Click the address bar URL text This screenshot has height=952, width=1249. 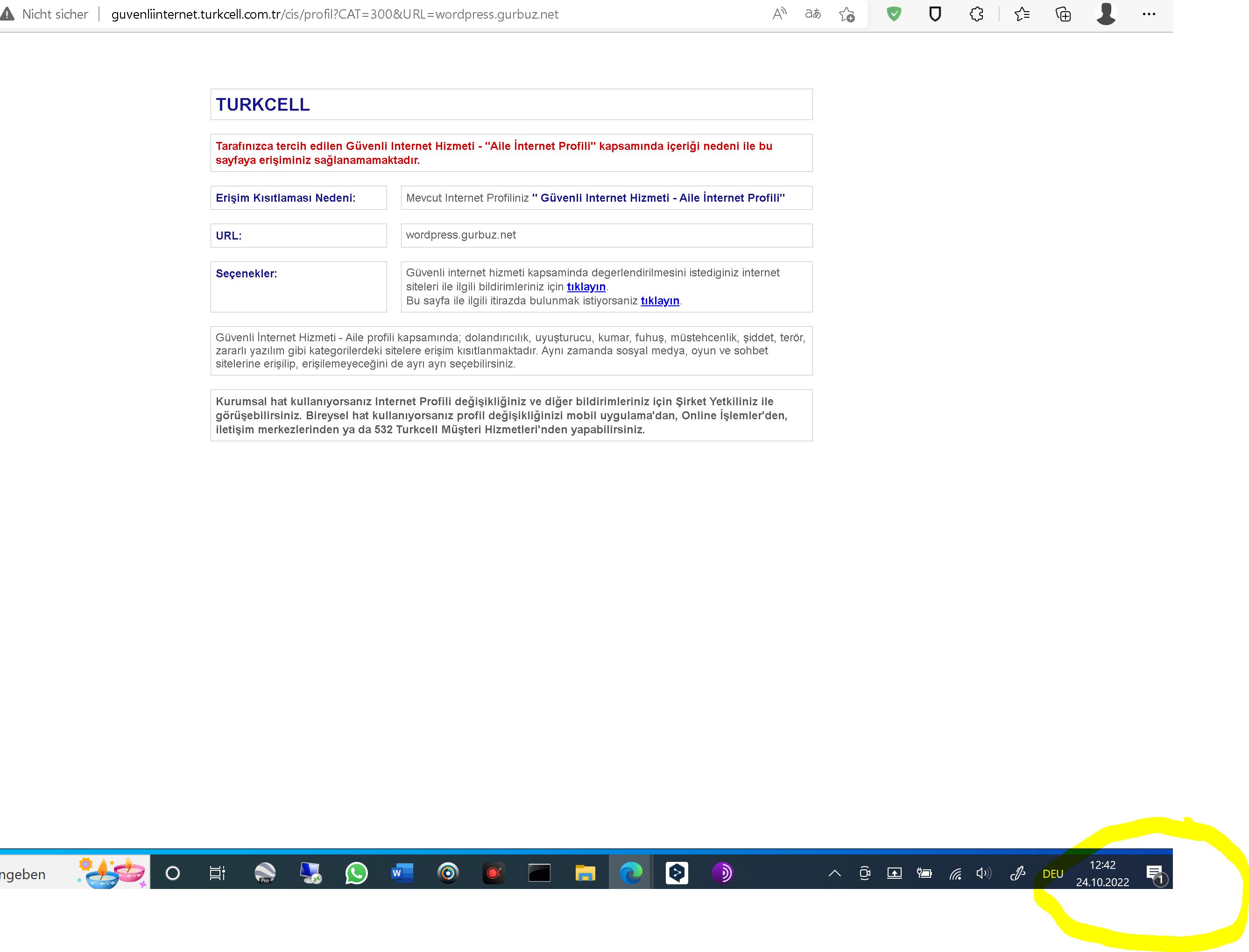[x=334, y=14]
